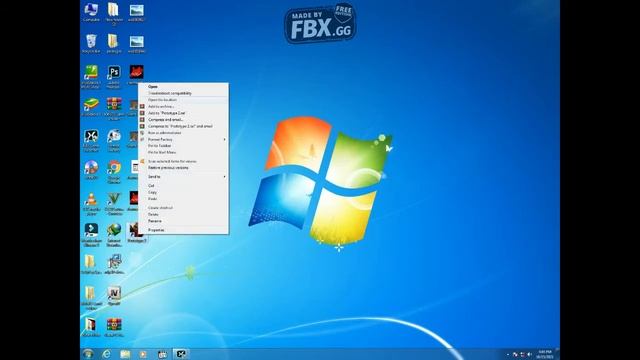Select the VLC media player shortcut

pyautogui.click(x=91, y=204)
